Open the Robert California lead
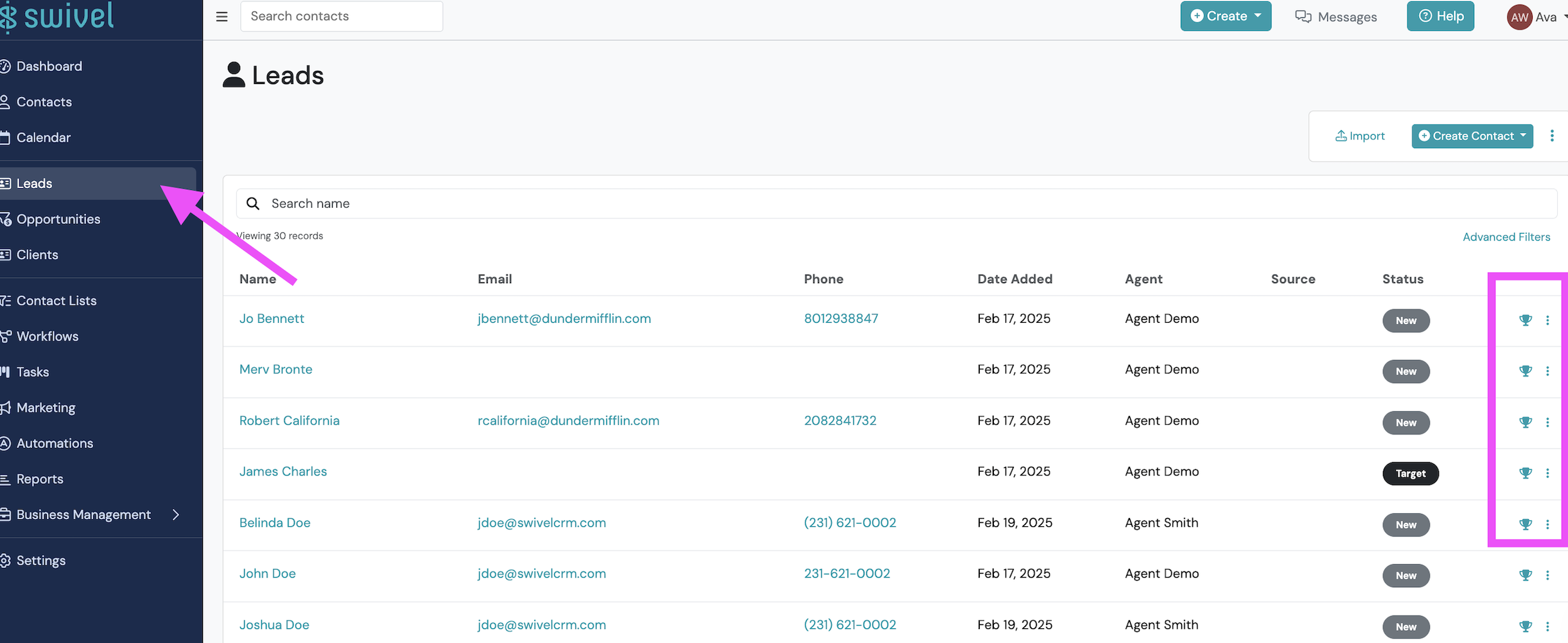The image size is (1568, 643). [x=290, y=420]
